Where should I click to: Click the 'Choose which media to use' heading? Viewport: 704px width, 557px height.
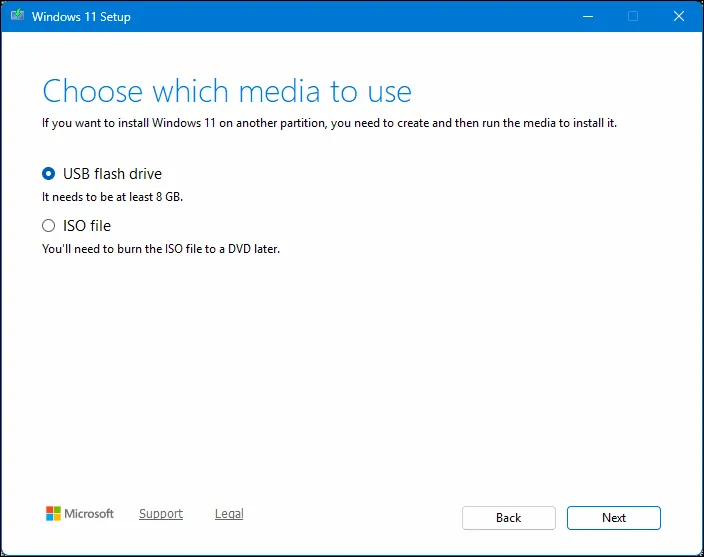[227, 91]
